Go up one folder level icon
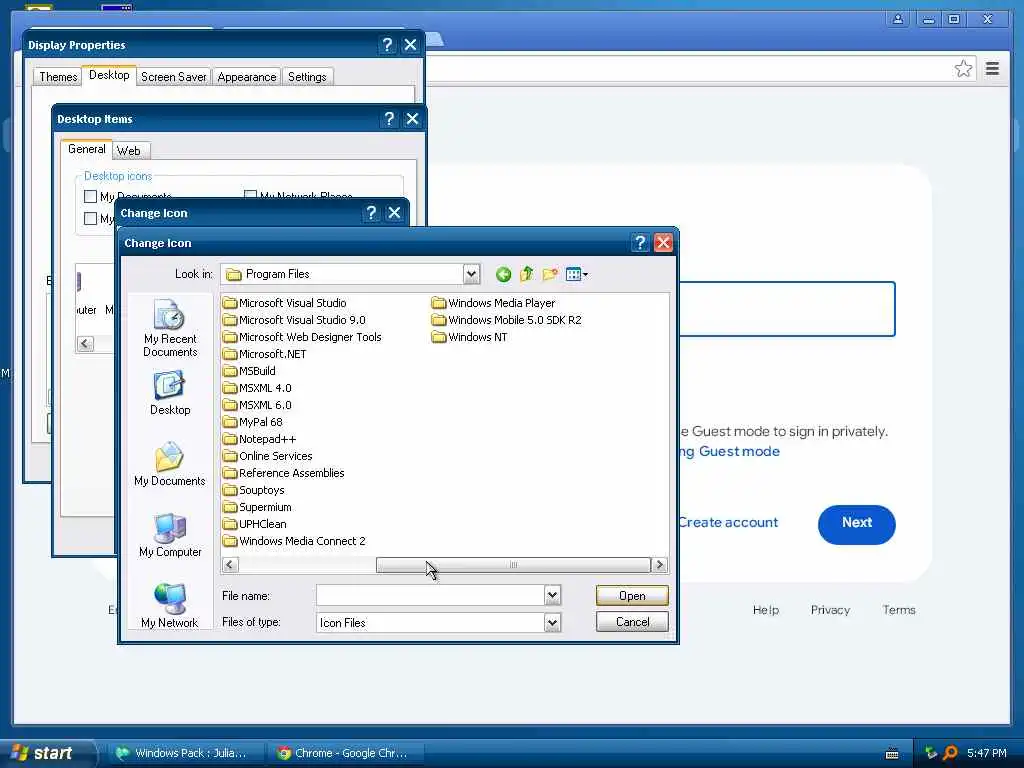Viewport: 1024px width, 768px height. click(526, 274)
